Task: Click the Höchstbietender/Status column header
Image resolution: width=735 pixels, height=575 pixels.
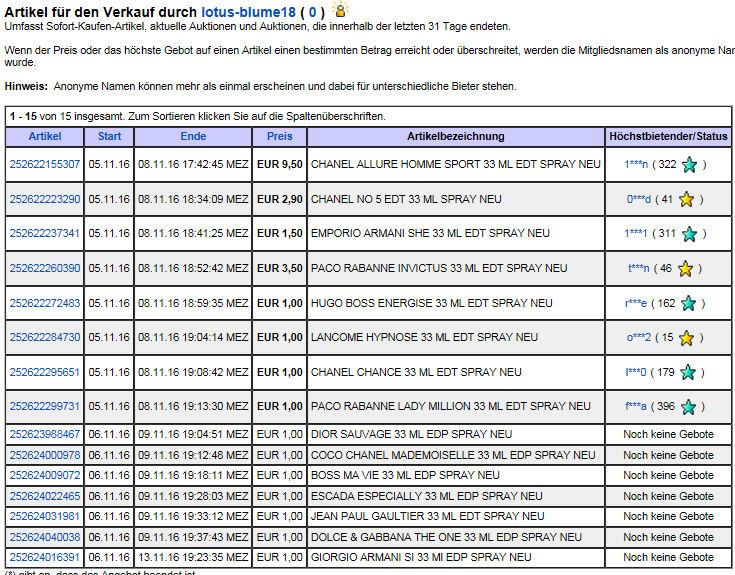Action: click(668, 136)
